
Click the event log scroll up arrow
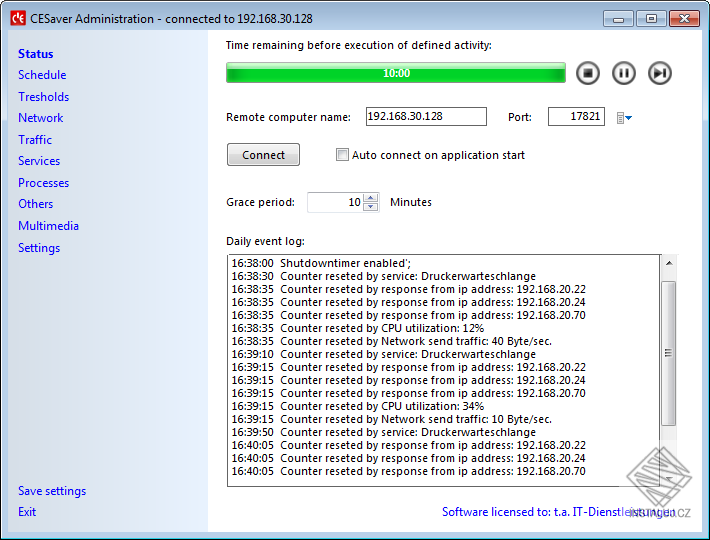point(668,263)
